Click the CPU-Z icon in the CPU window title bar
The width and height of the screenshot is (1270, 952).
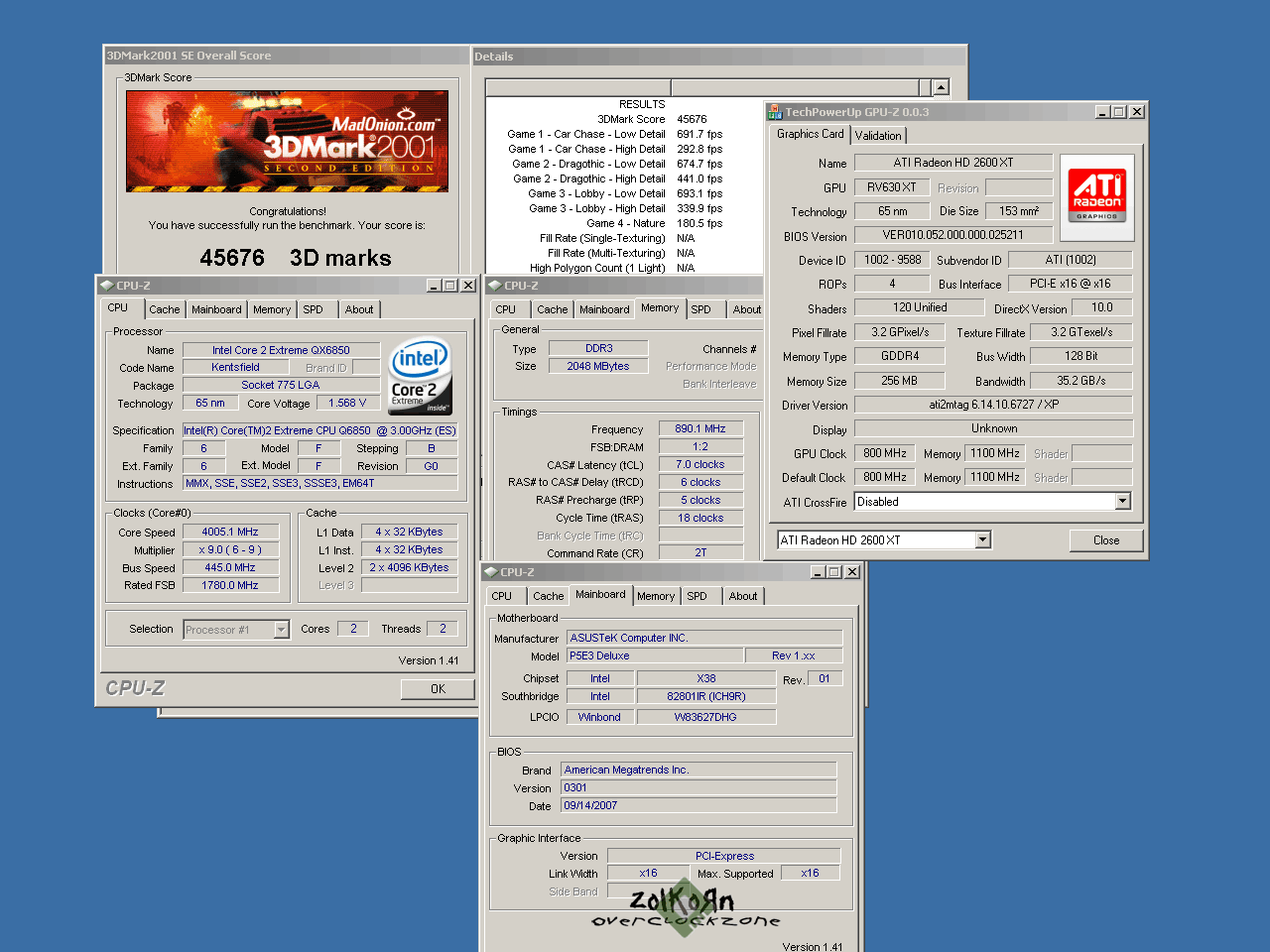pyautogui.click(x=106, y=286)
